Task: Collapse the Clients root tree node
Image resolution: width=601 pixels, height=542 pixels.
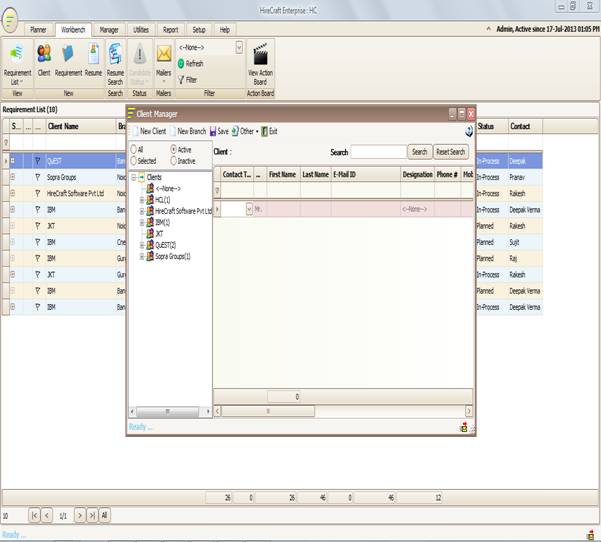Action: point(134,177)
